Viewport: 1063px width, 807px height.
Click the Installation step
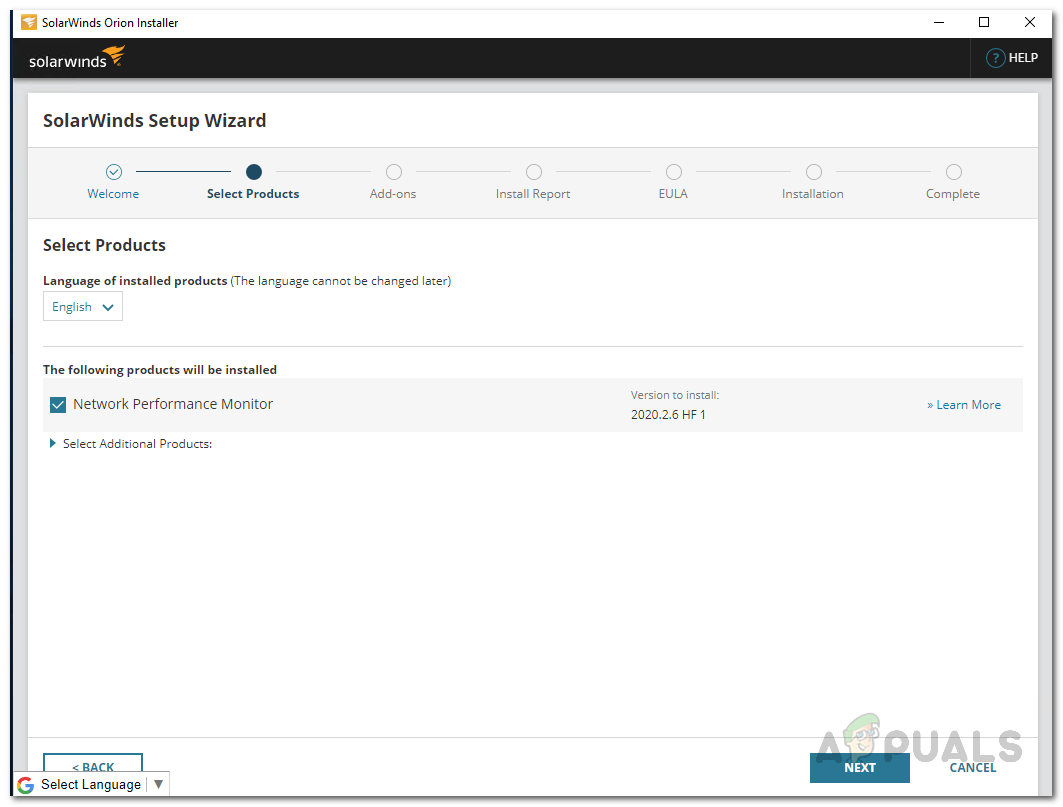coord(813,182)
